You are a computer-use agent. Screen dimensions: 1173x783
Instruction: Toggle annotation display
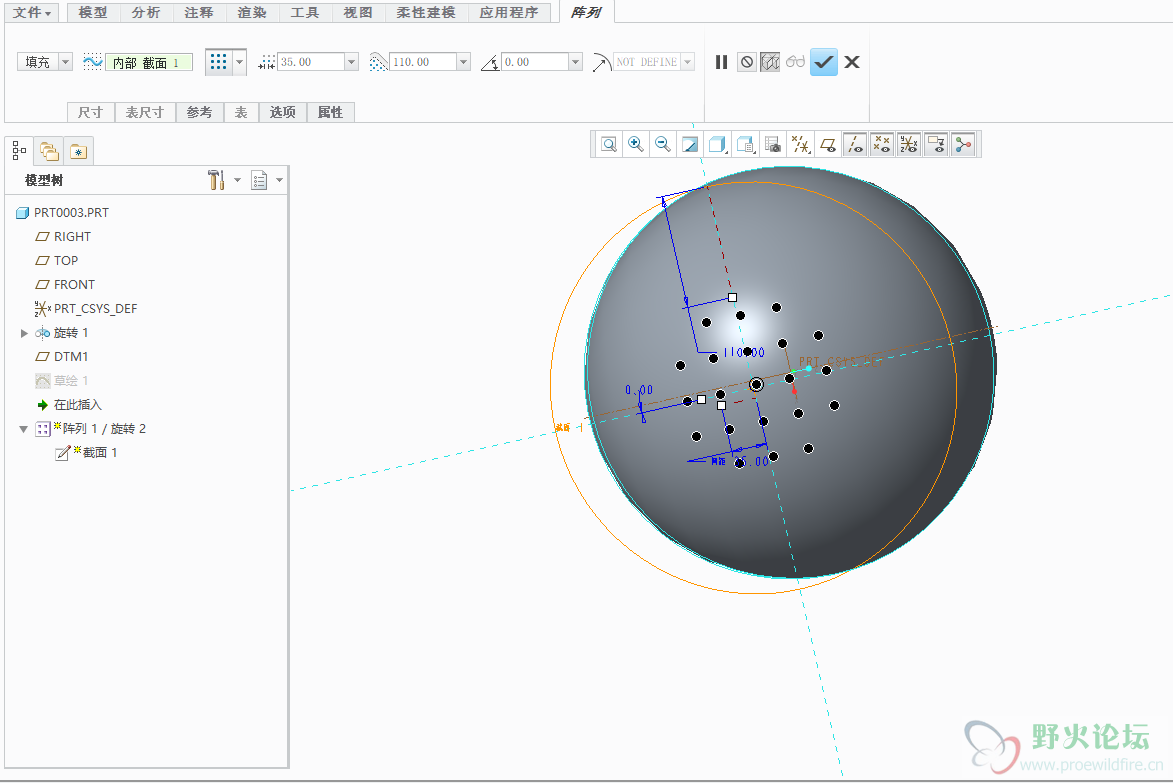coord(936,144)
